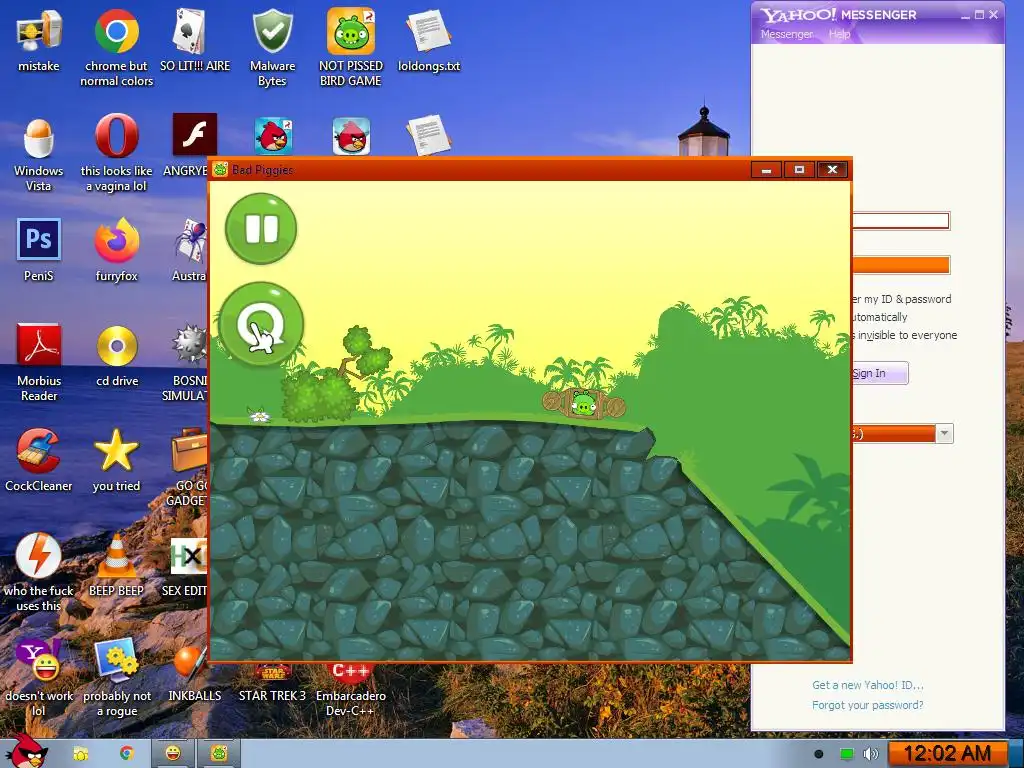
Task: Open the Help menu in Yahoo Messenger
Action: pos(840,34)
